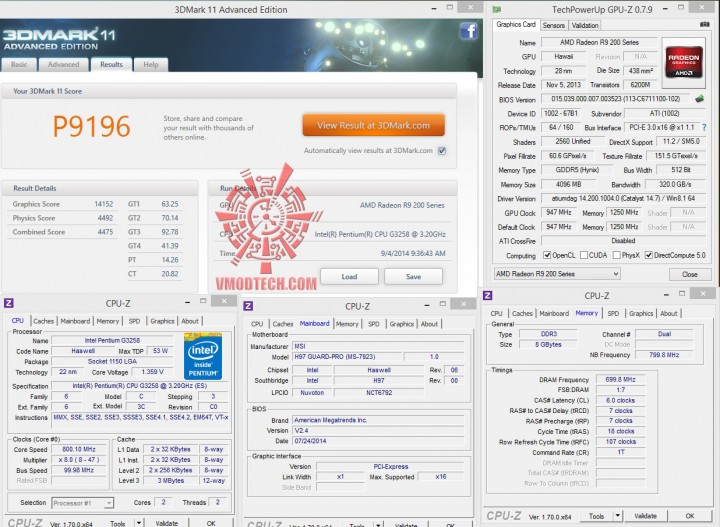Open CPU tab in CPU-Z Mainboard window
This screenshot has width=720, height=527.
tap(257, 324)
